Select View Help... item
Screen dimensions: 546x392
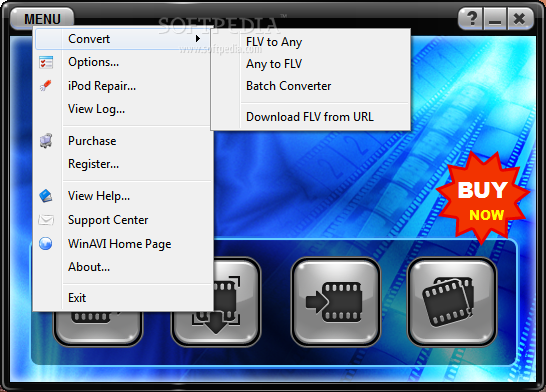pyautogui.click(x=123, y=196)
